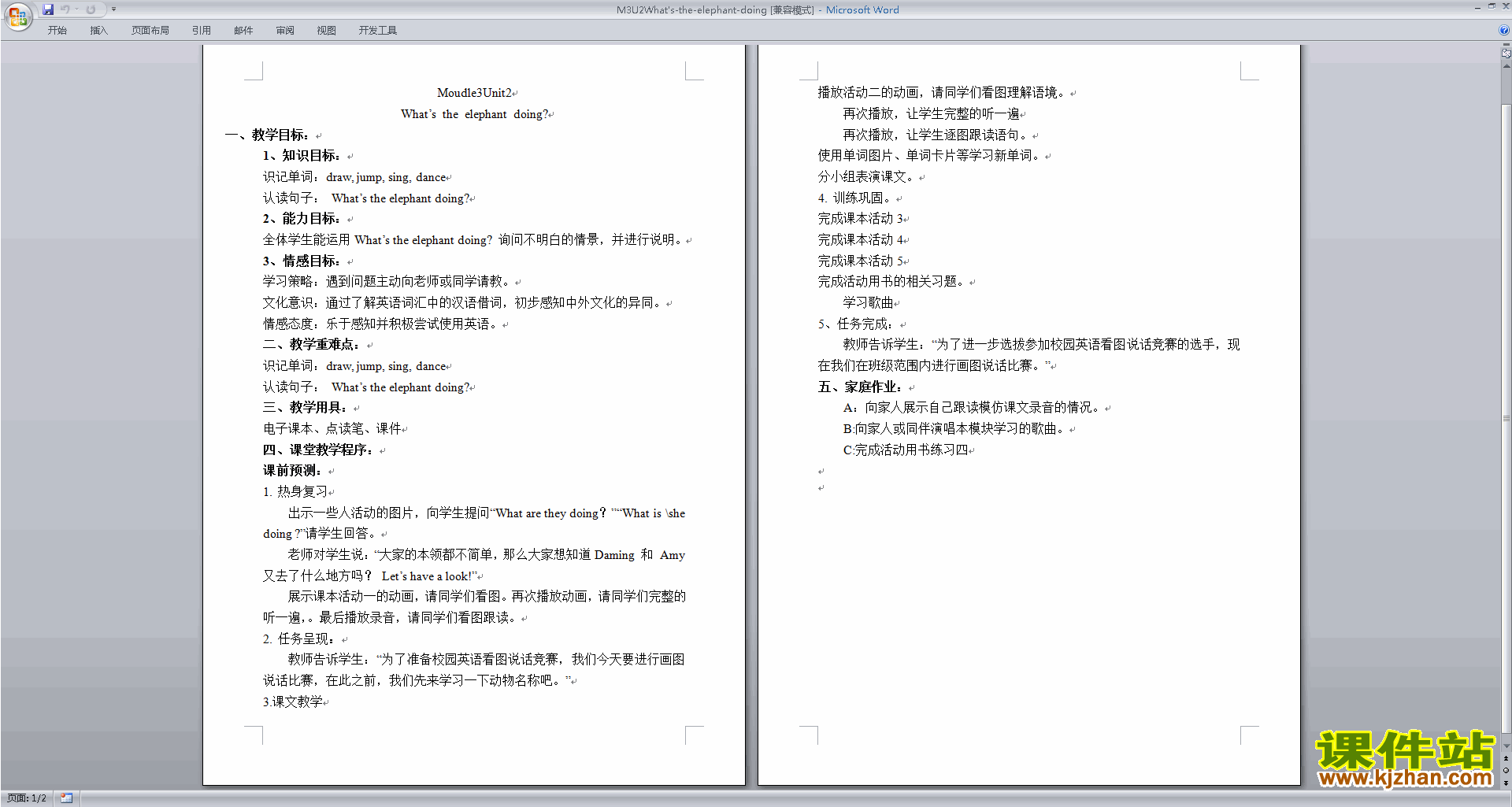Open the Select Browse Object button

point(1506,770)
